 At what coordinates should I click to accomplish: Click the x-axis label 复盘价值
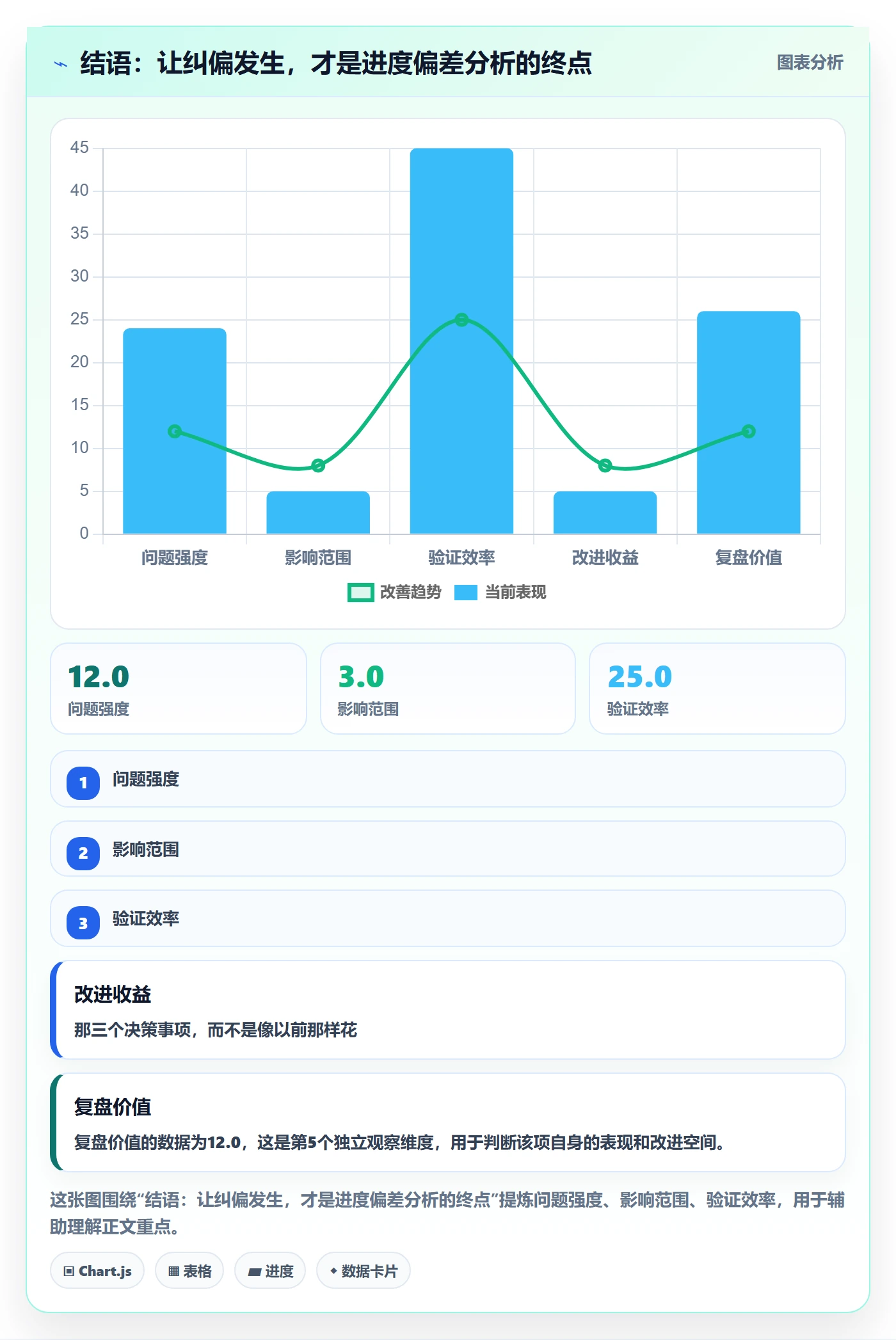(748, 557)
